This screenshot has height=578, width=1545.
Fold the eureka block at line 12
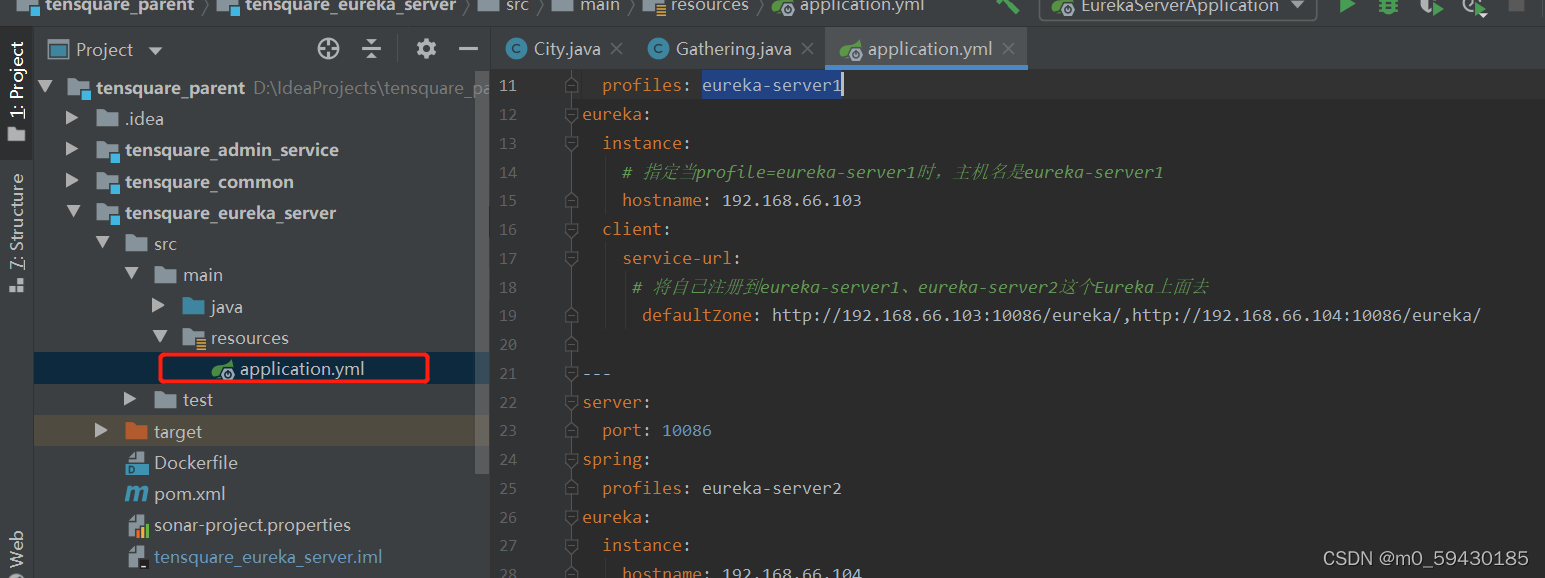click(x=572, y=115)
